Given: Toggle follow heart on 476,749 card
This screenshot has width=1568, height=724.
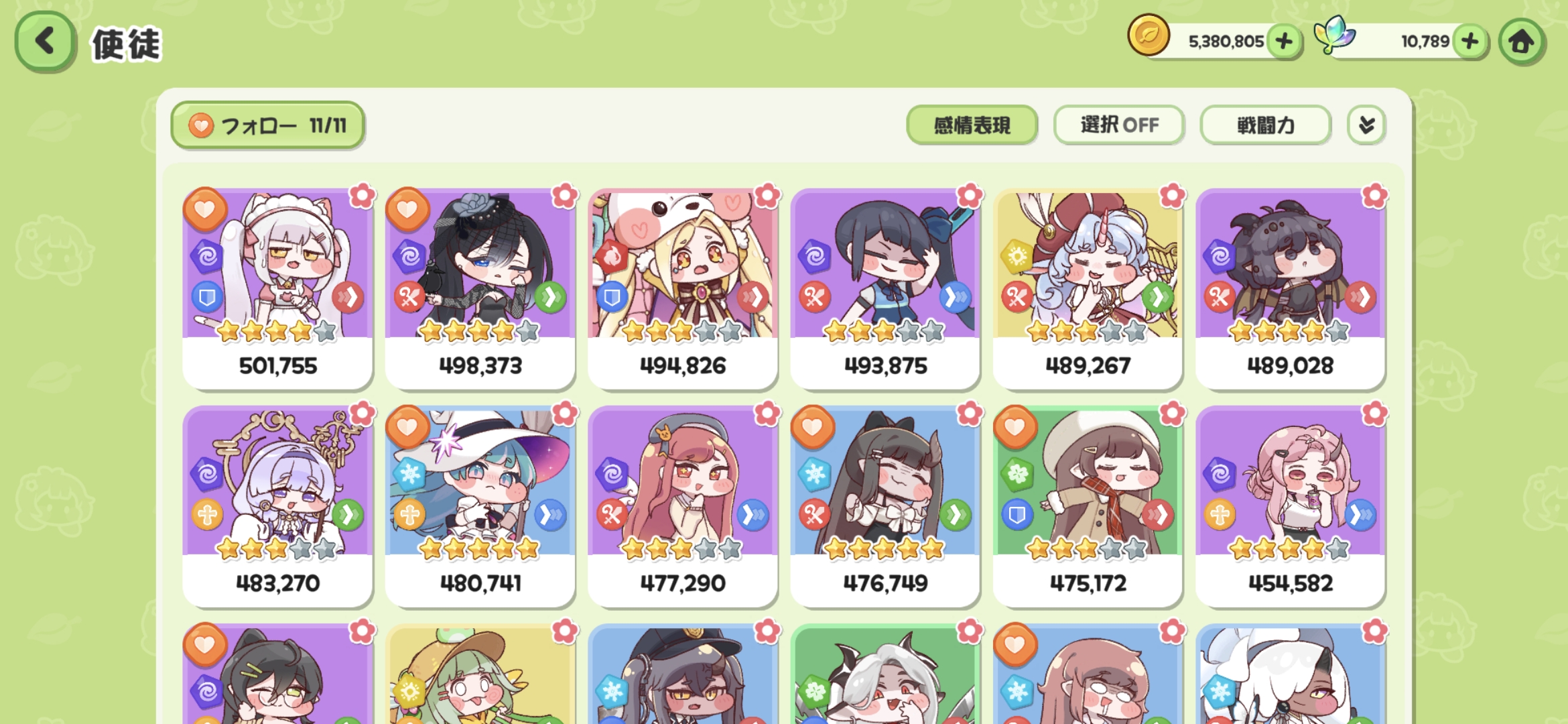Looking at the screenshot, I should tap(813, 427).
